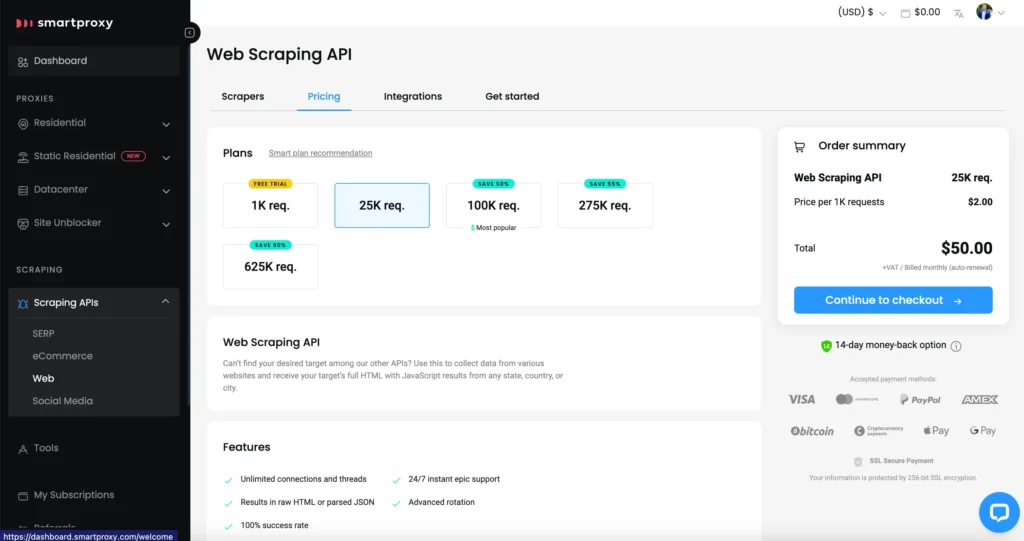Image resolution: width=1024 pixels, height=541 pixels.
Task: Open the live chat bubble icon
Action: point(998,512)
